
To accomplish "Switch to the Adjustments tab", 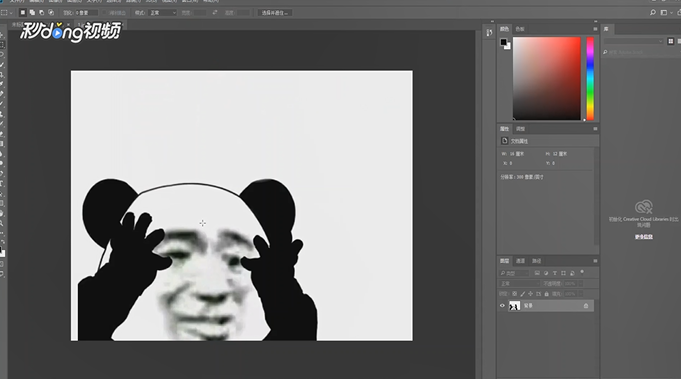I will click(x=520, y=129).
